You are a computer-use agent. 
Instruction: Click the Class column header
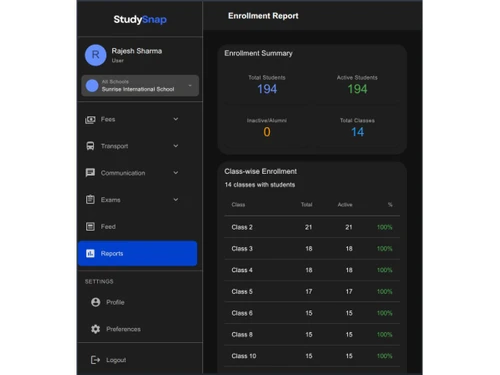pyautogui.click(x=238, y=205)
